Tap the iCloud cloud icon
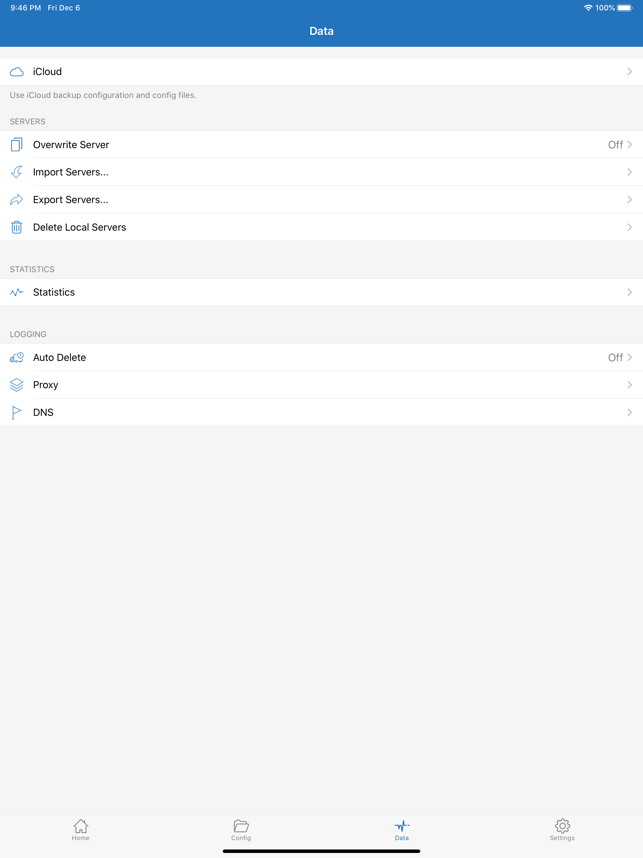This screenshot has width=643, height=858. tap(16, 72)
